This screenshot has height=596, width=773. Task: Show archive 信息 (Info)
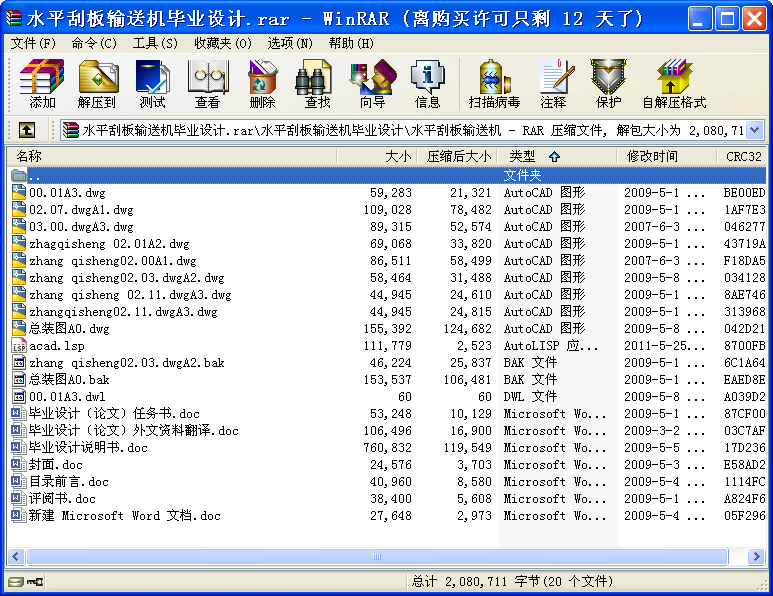pyautogui.click(x=427, y=84)
